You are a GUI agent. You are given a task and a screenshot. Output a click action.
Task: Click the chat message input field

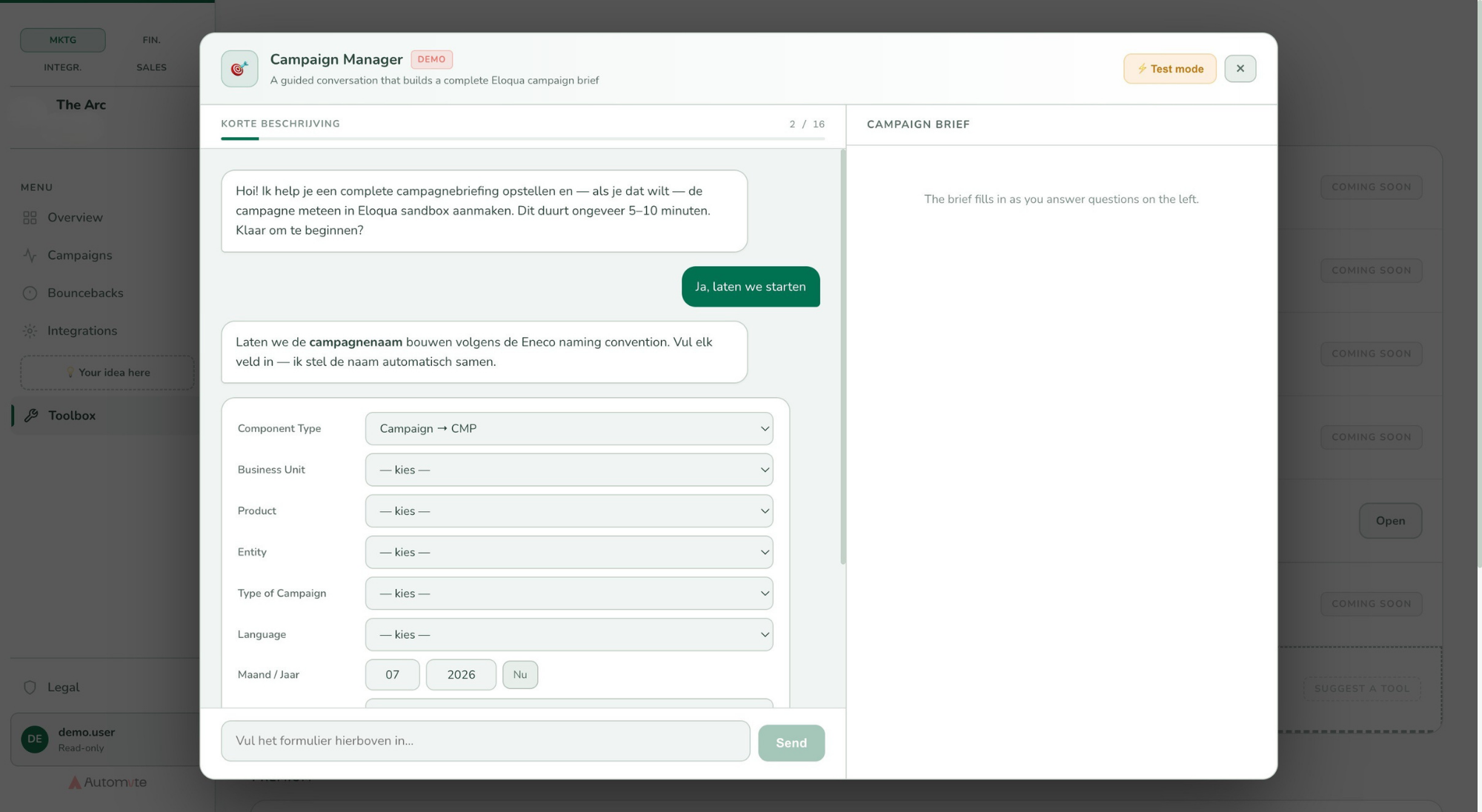point(485,741)
